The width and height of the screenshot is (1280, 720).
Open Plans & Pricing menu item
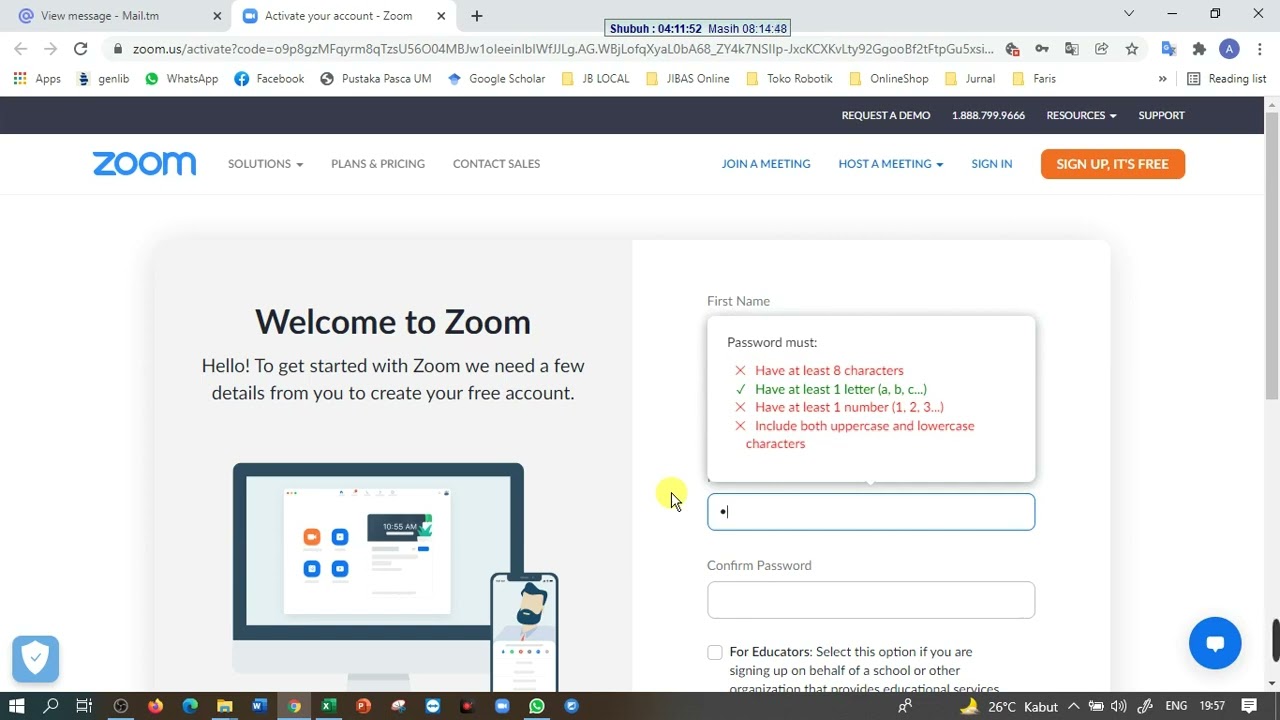coord(378,164)
